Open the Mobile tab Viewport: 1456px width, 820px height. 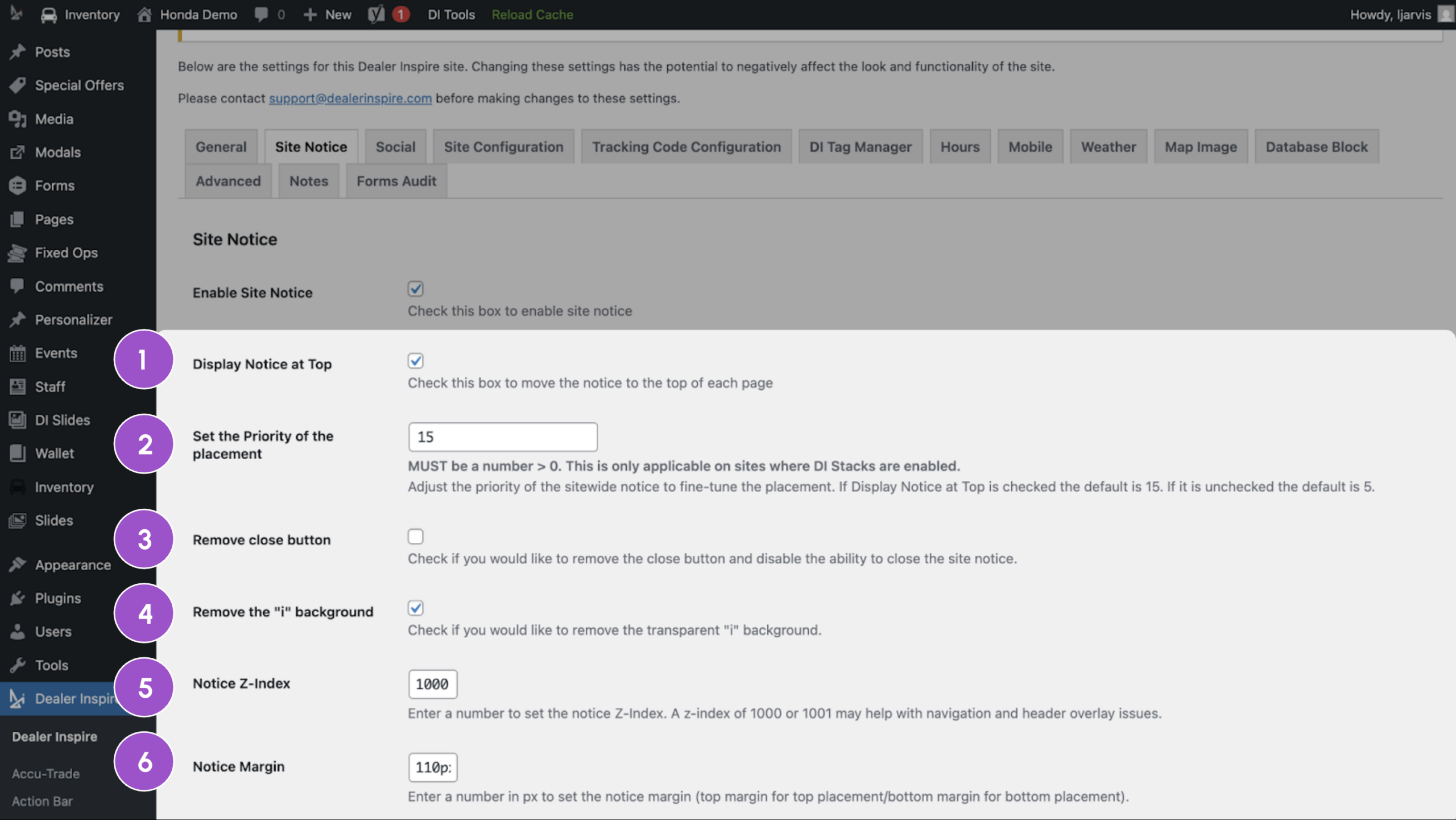pos(1031,147)
